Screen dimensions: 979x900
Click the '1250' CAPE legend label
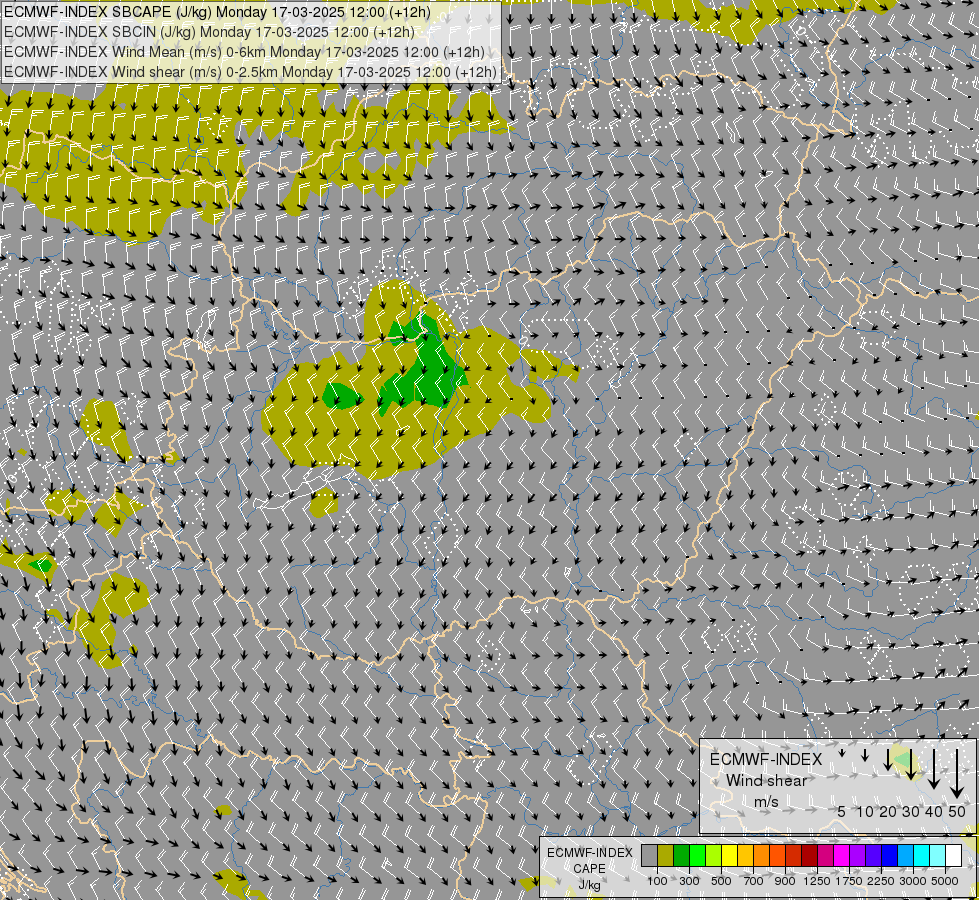coord(817,881)
